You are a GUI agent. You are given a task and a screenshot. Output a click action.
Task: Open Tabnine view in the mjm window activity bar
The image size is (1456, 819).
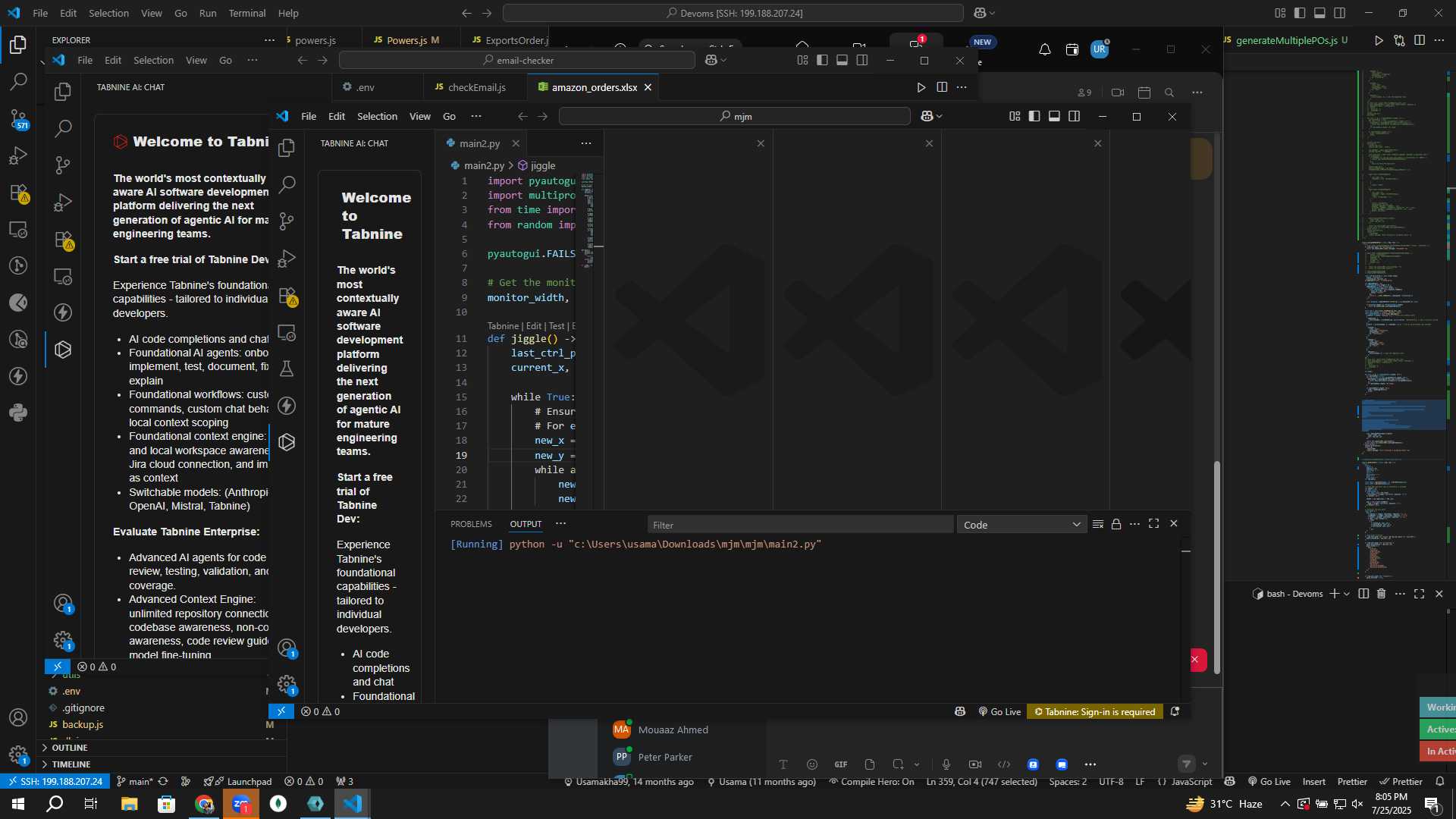coord(287,442)
